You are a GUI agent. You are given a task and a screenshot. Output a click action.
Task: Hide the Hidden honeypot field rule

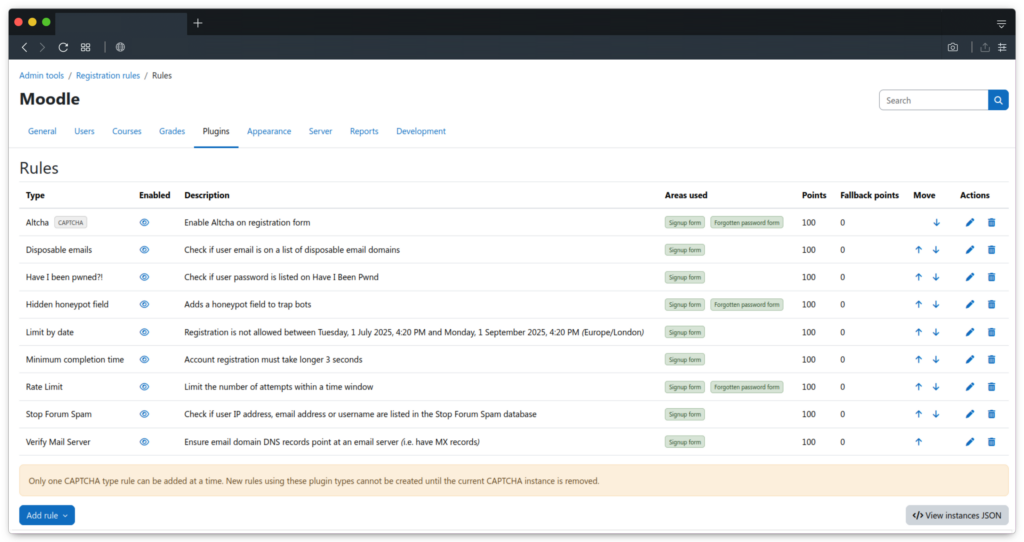144,305
